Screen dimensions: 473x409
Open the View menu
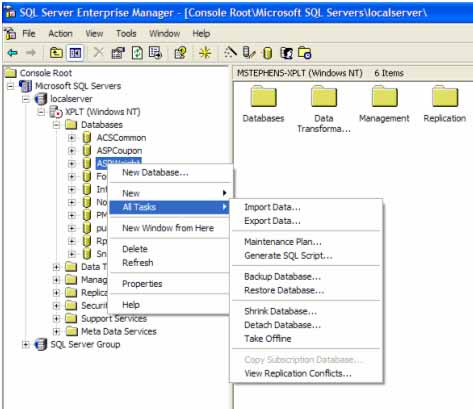click(94, 34)
